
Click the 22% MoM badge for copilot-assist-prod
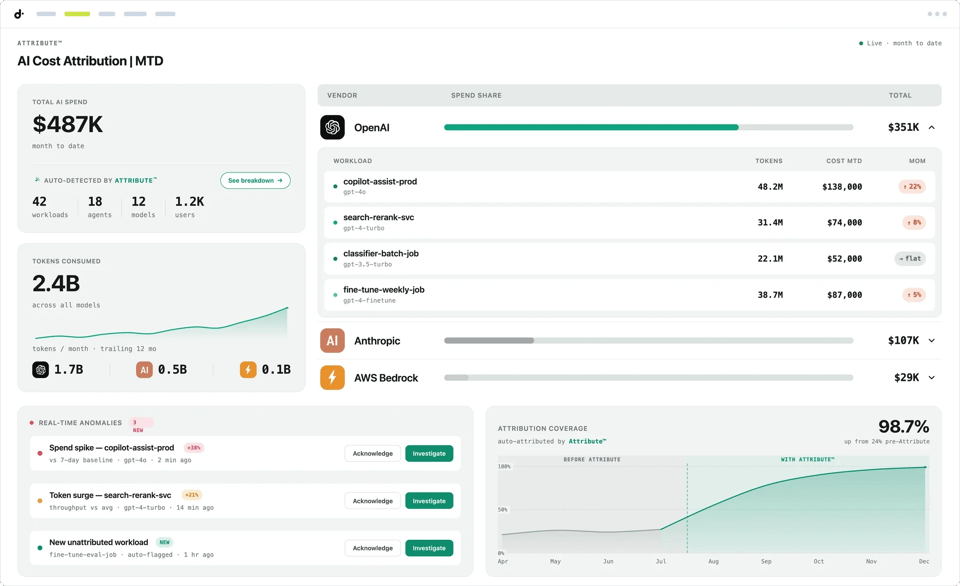coord(912,187)
